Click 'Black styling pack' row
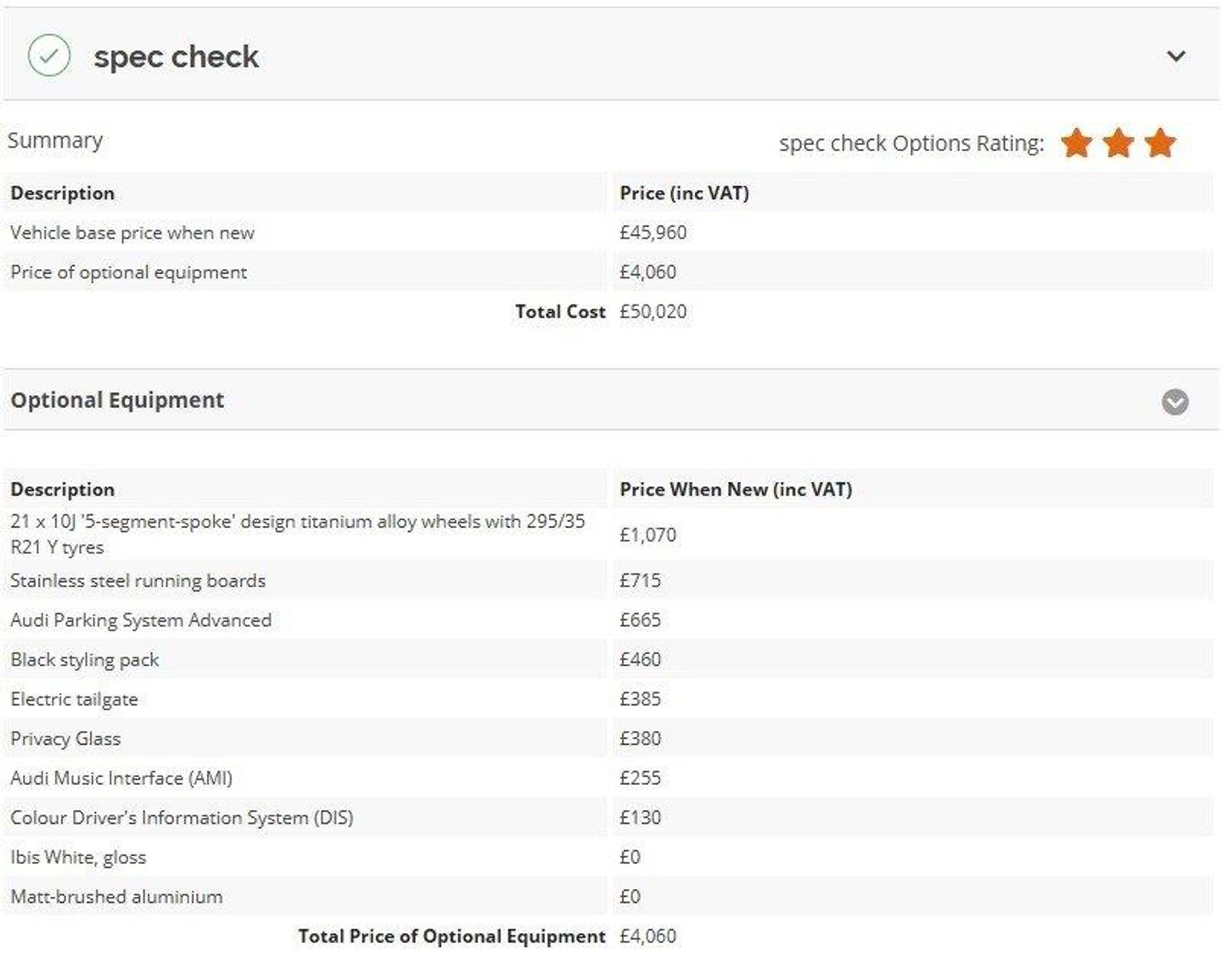This screenshot has width=1222, height=980. 608,659
